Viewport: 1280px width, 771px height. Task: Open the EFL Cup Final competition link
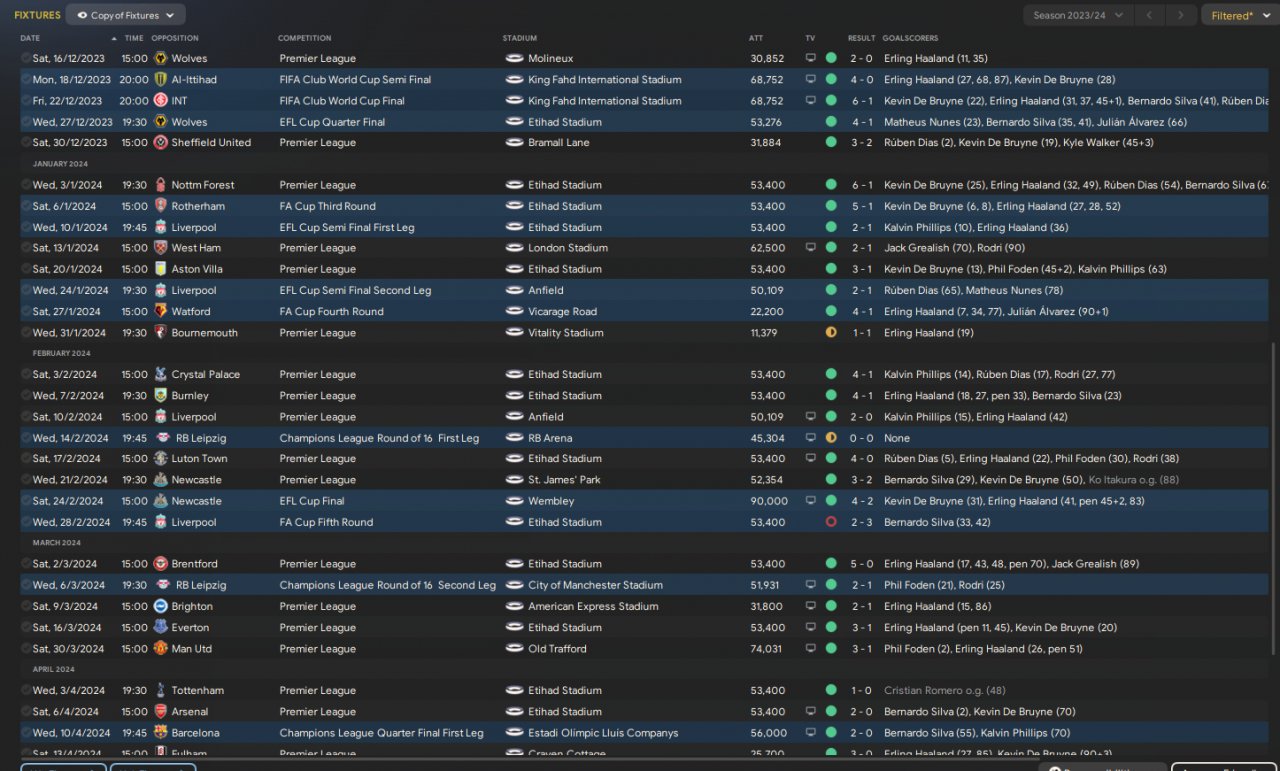tap(312, 501)
